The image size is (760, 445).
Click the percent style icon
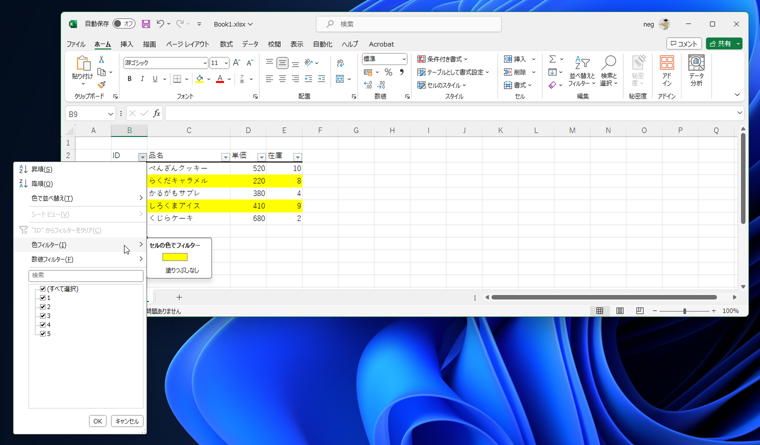pyautogui.click(x=388, y=72)
